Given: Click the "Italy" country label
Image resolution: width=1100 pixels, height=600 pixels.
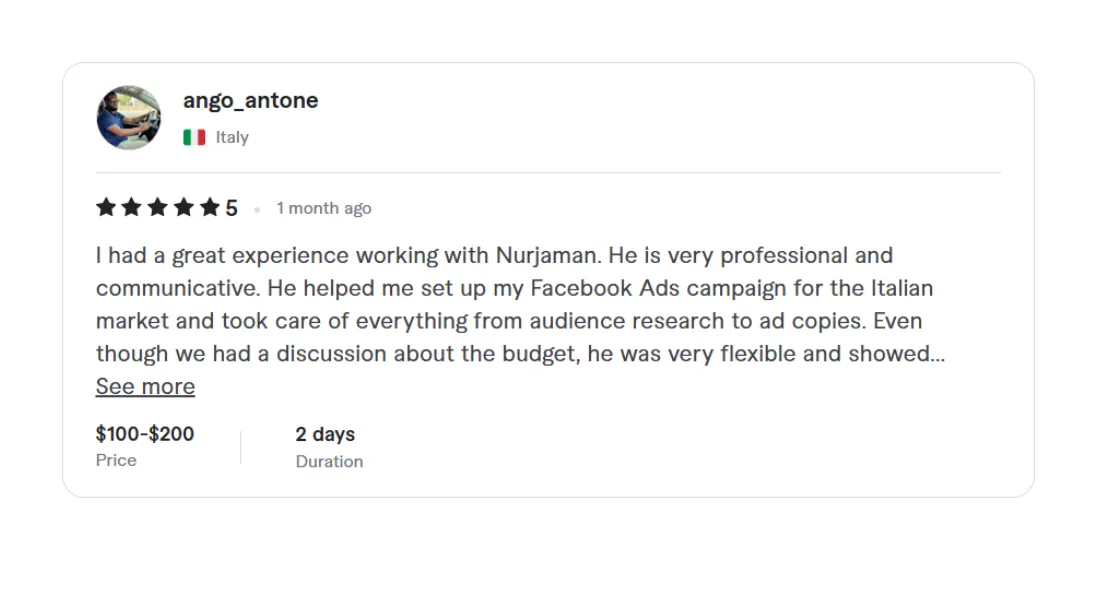Looking at the screenshot, I should (232, 138).
